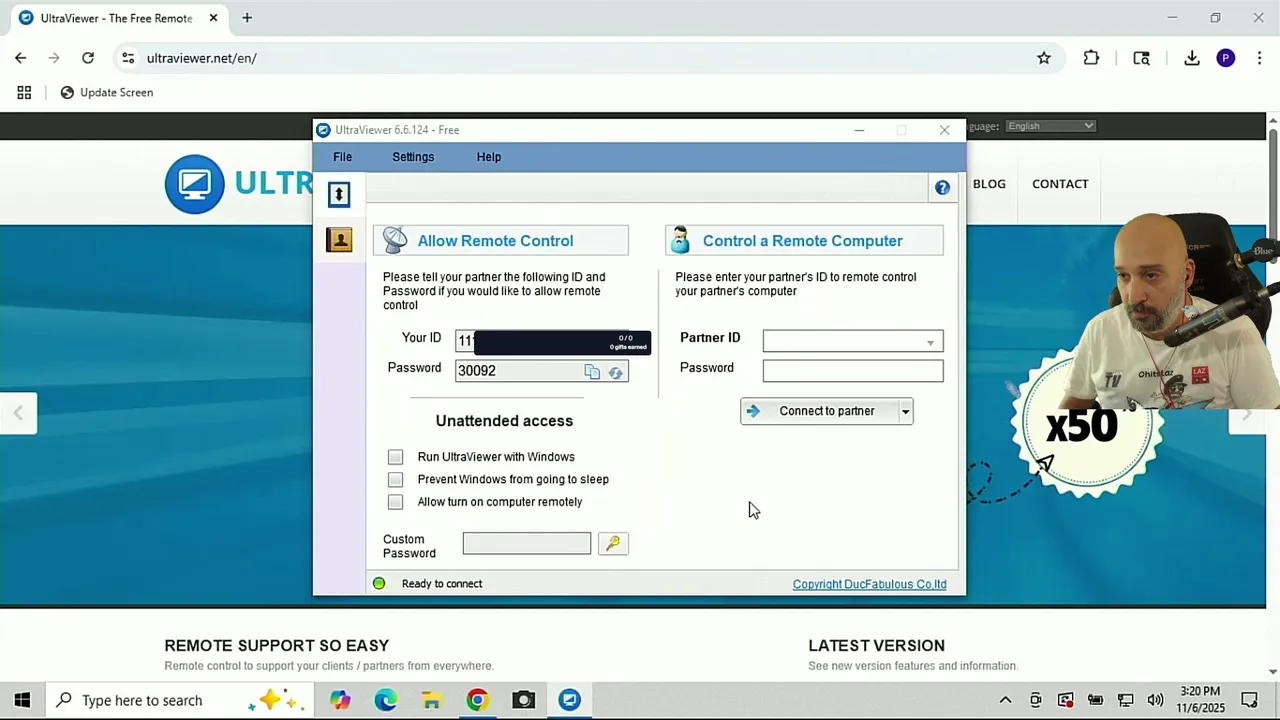Open the BLOG link on the website
This screenshot has width=1280, height=720.
pos(989,184)
